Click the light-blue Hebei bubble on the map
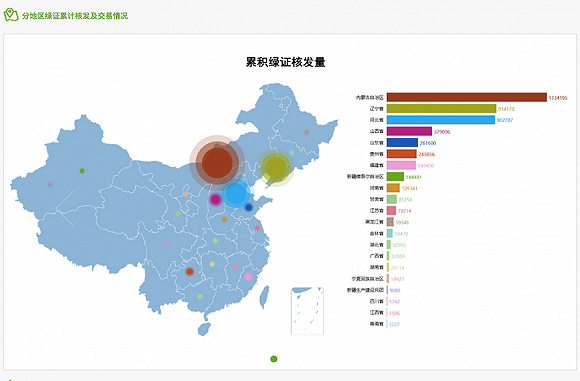Image resolution: width=580 pixels, height=381 pixels. [236, 193]
